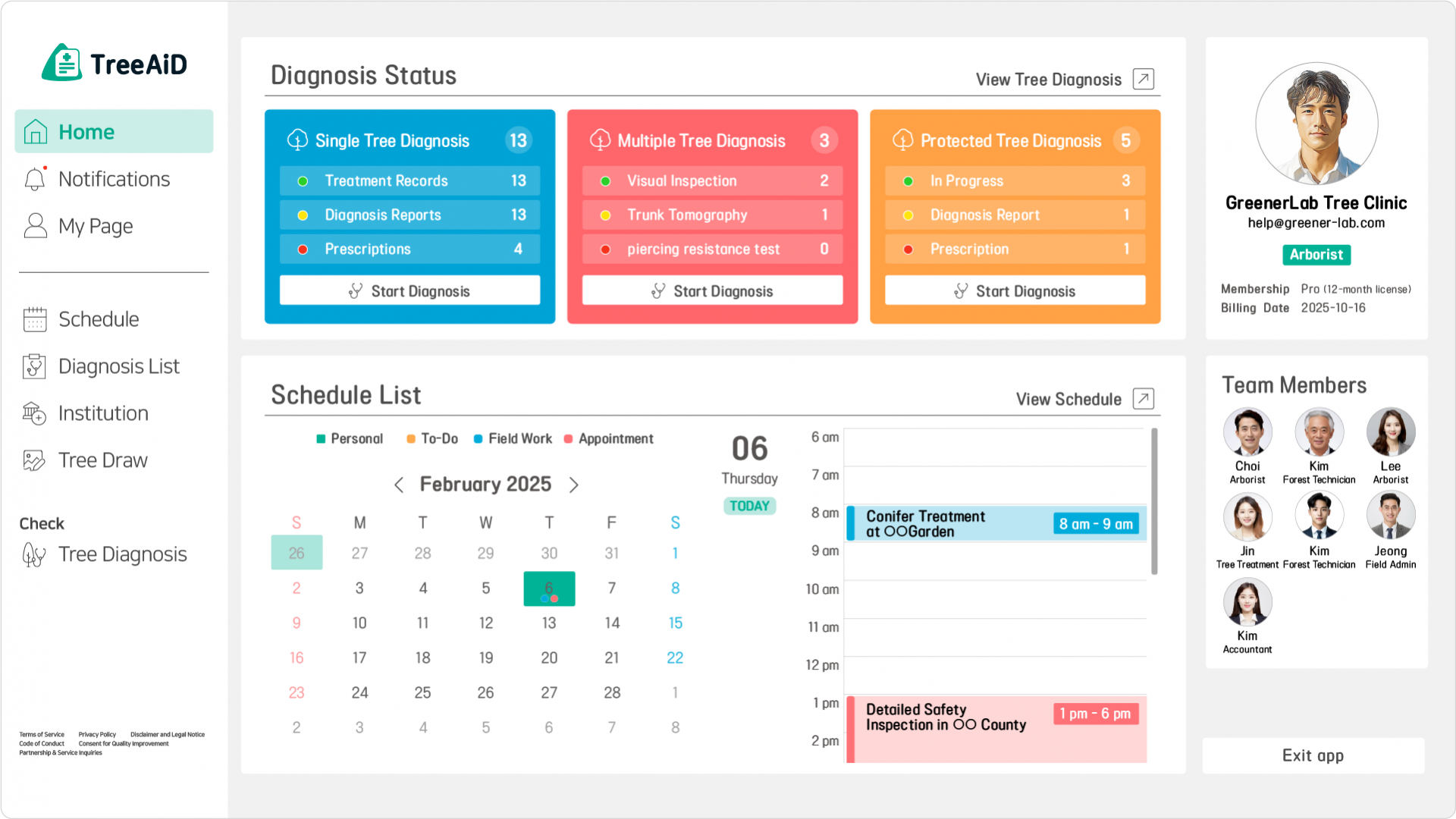Open View Tree Diagnosis arrow icon
Screen dimensions: 1456x819
click(1143, 79)
